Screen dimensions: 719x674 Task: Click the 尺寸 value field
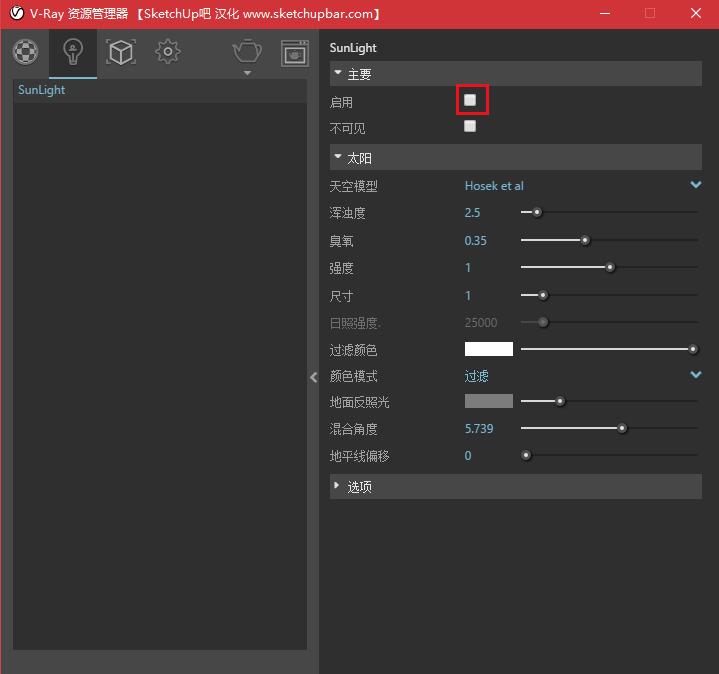click(468, 296)
